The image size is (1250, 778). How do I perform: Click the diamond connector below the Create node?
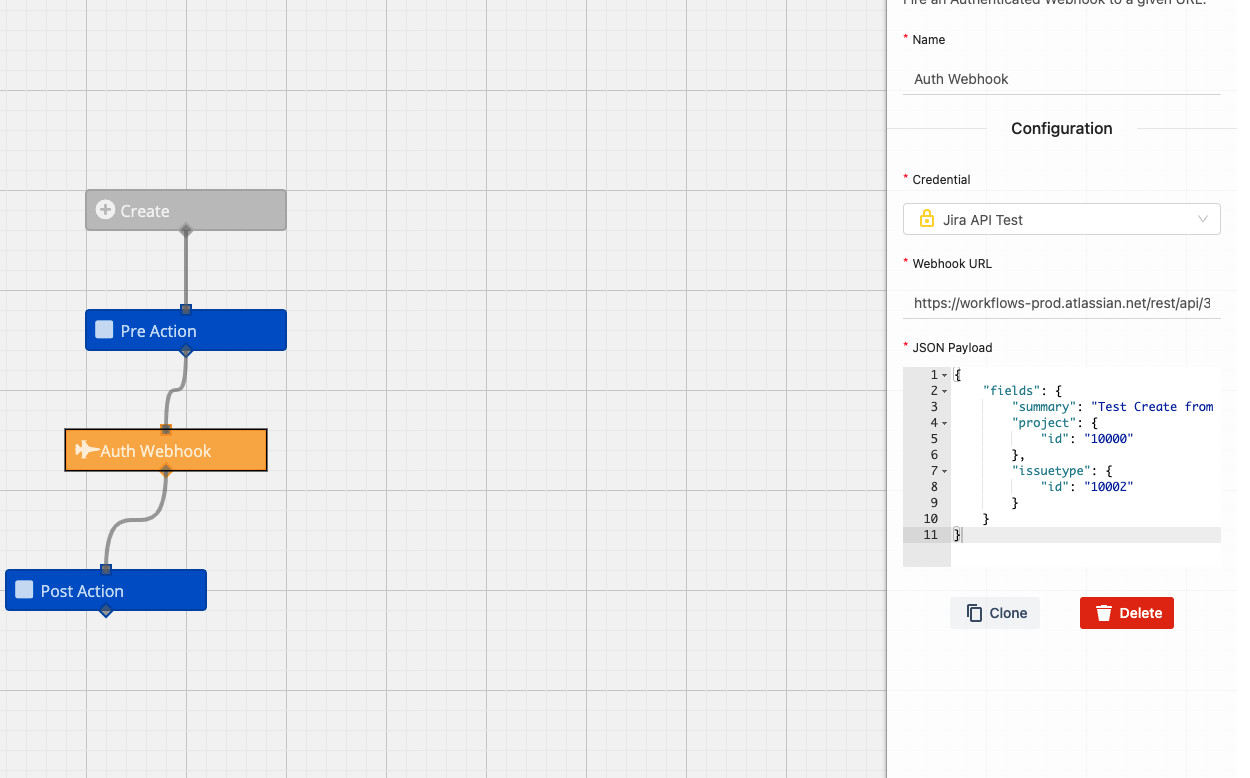coord(185,229)
